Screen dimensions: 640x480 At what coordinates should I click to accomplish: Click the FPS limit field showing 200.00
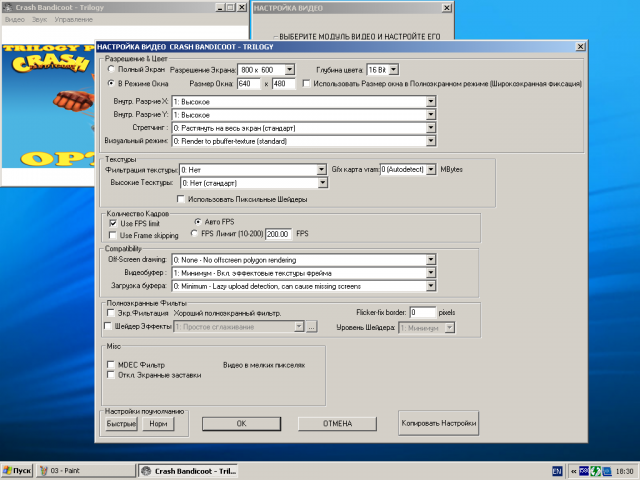pos(278,234)
